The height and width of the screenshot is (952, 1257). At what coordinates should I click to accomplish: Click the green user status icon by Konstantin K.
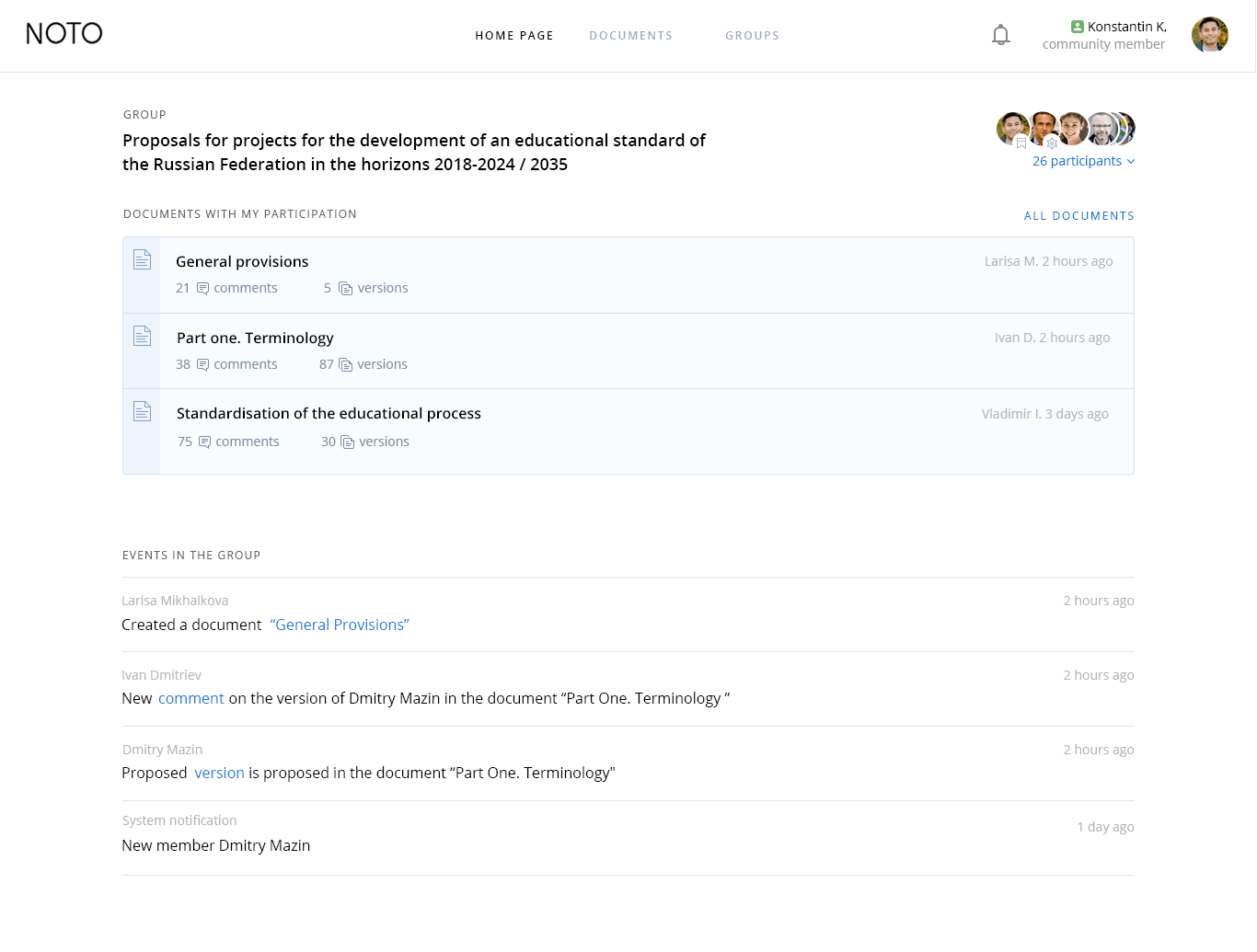pyautogui.click(x=1078, y=27)
